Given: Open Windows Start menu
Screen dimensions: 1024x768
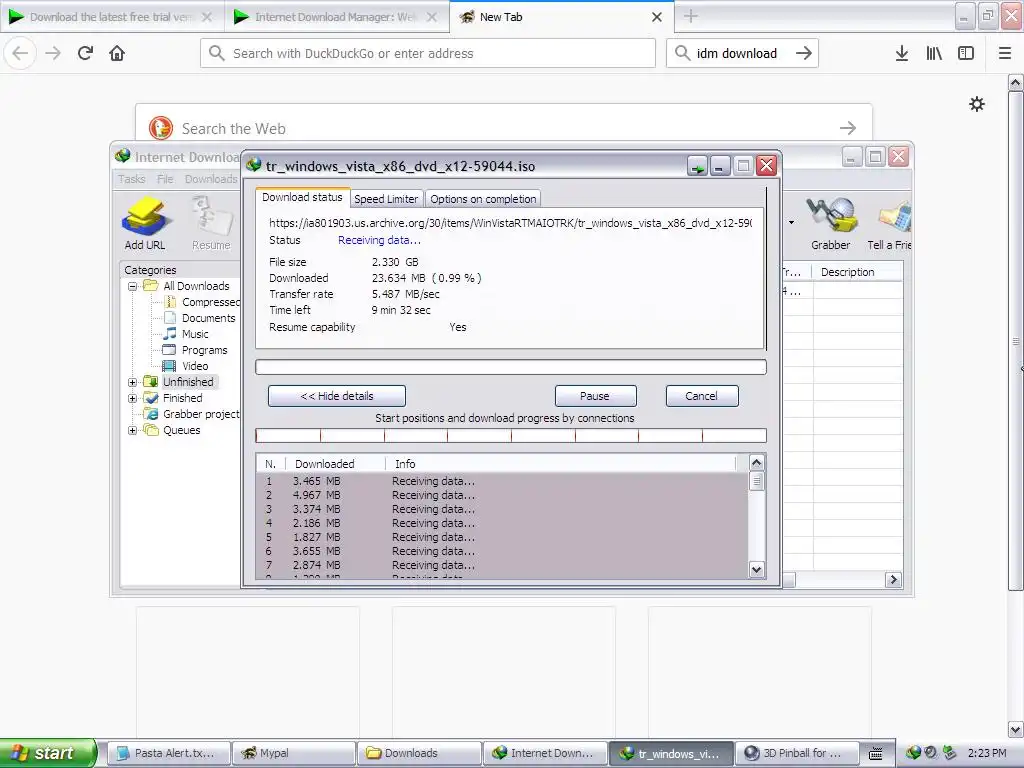Looking at the screenshot, I should pyautogui.click(x=48, y=753).
